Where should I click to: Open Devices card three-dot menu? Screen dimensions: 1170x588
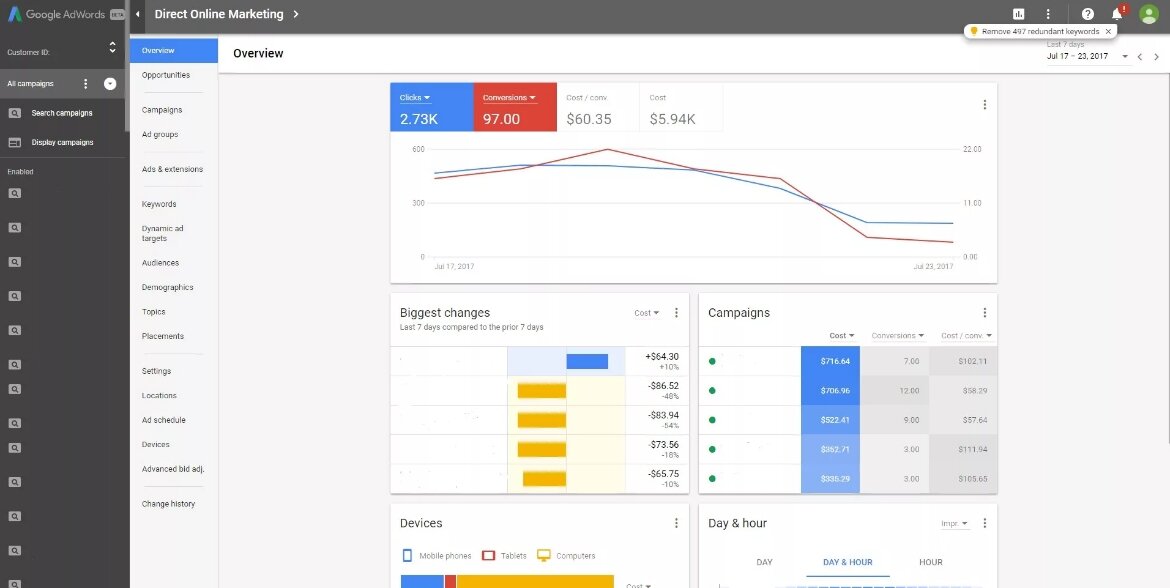677,524
